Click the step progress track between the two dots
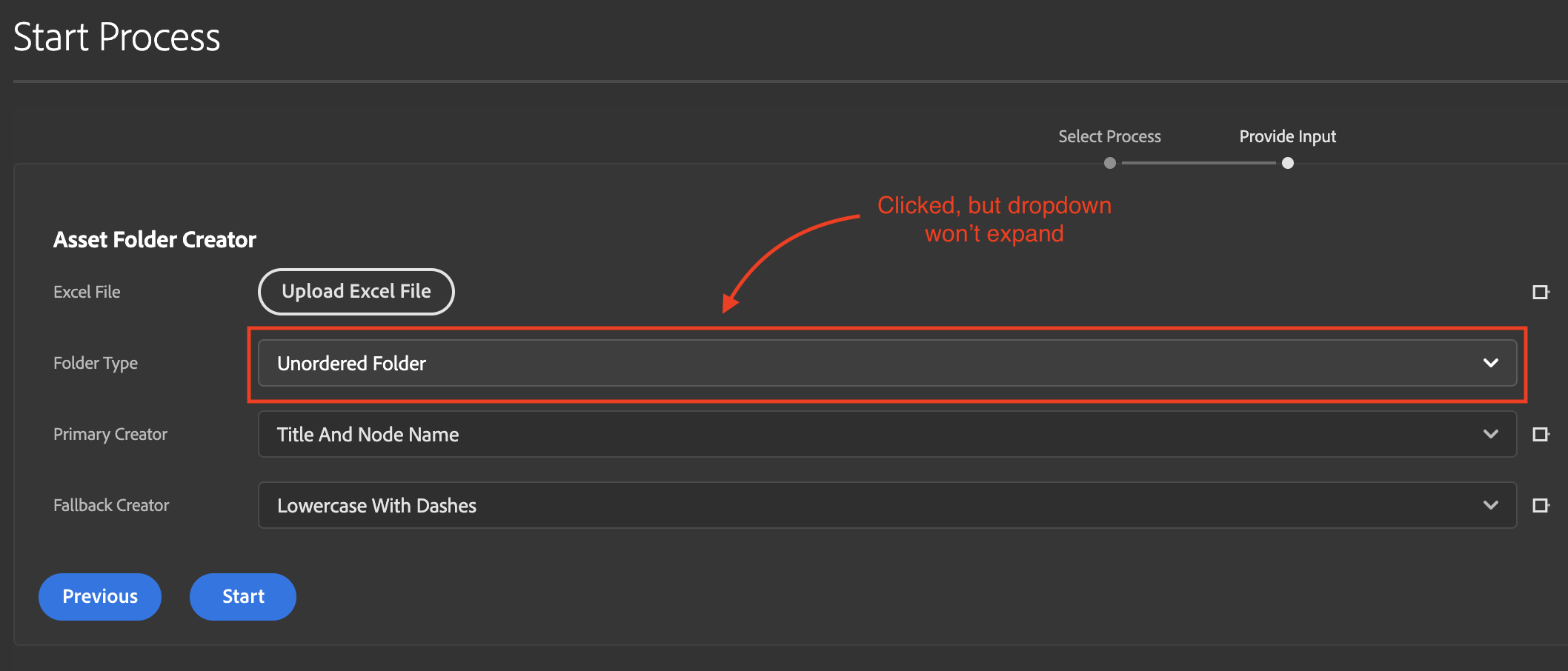This screenshot has width=1568, height=671. coord(1198,163)
